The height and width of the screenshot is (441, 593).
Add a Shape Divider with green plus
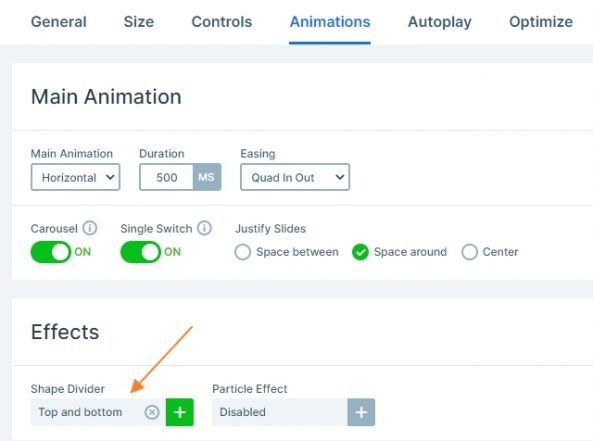tap(180, 412)
